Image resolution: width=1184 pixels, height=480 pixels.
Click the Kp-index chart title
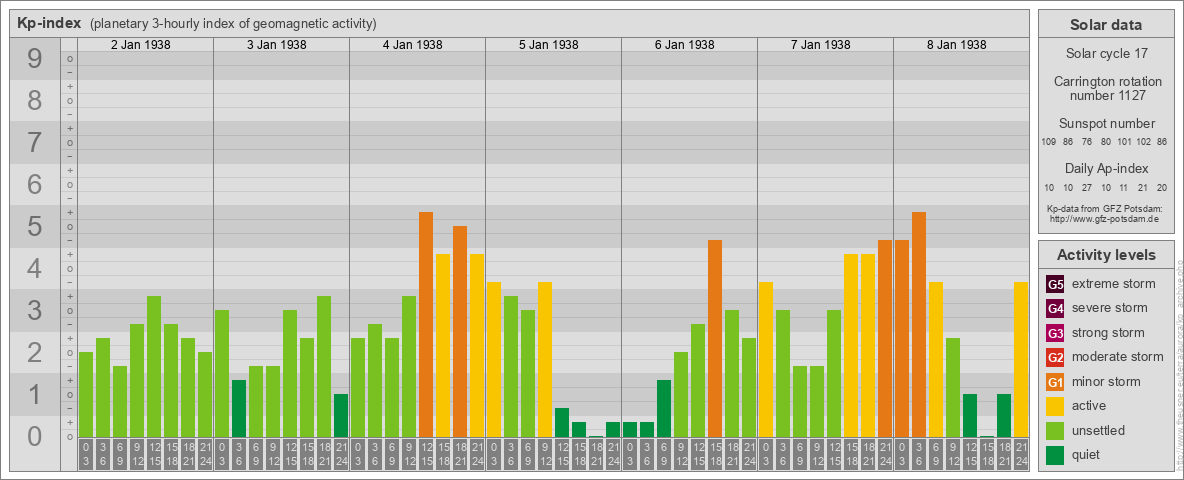(x=49, y=23)
